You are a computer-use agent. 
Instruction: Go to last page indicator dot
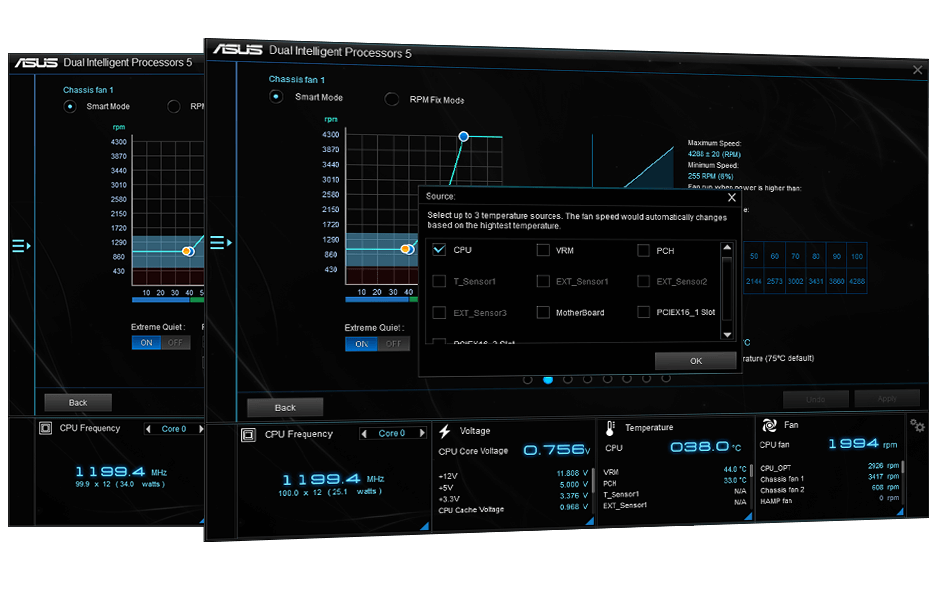[x=665, y=378]
